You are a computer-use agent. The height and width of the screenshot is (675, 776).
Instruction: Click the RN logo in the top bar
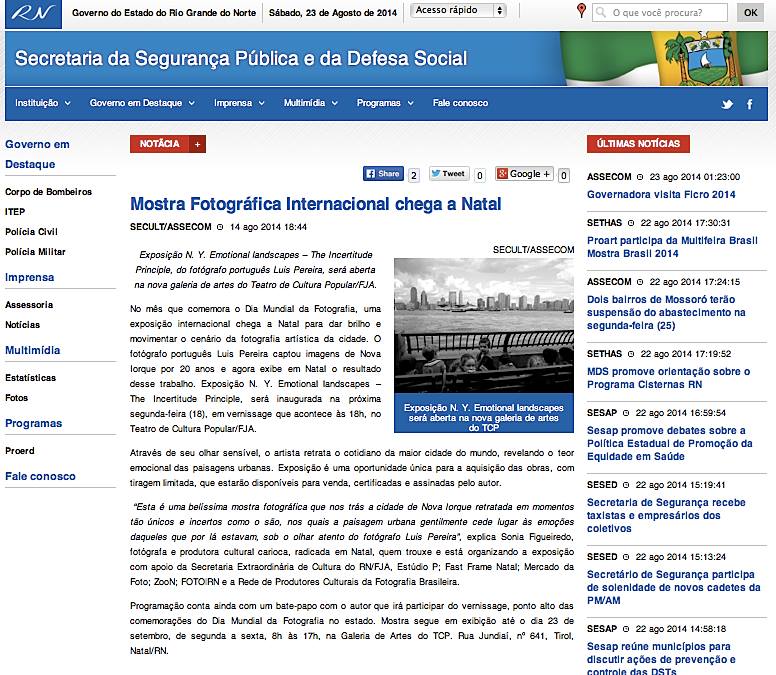click(28, 14)
